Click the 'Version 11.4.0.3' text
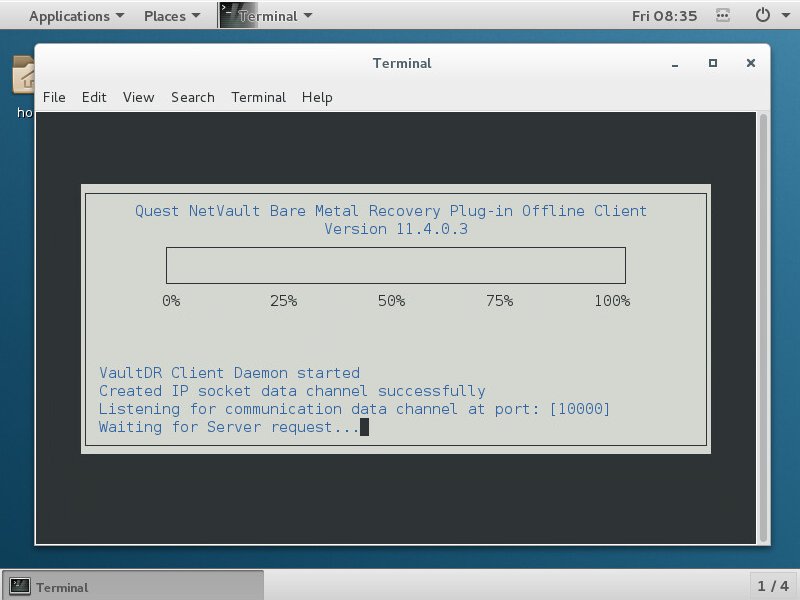 [396, 229]
